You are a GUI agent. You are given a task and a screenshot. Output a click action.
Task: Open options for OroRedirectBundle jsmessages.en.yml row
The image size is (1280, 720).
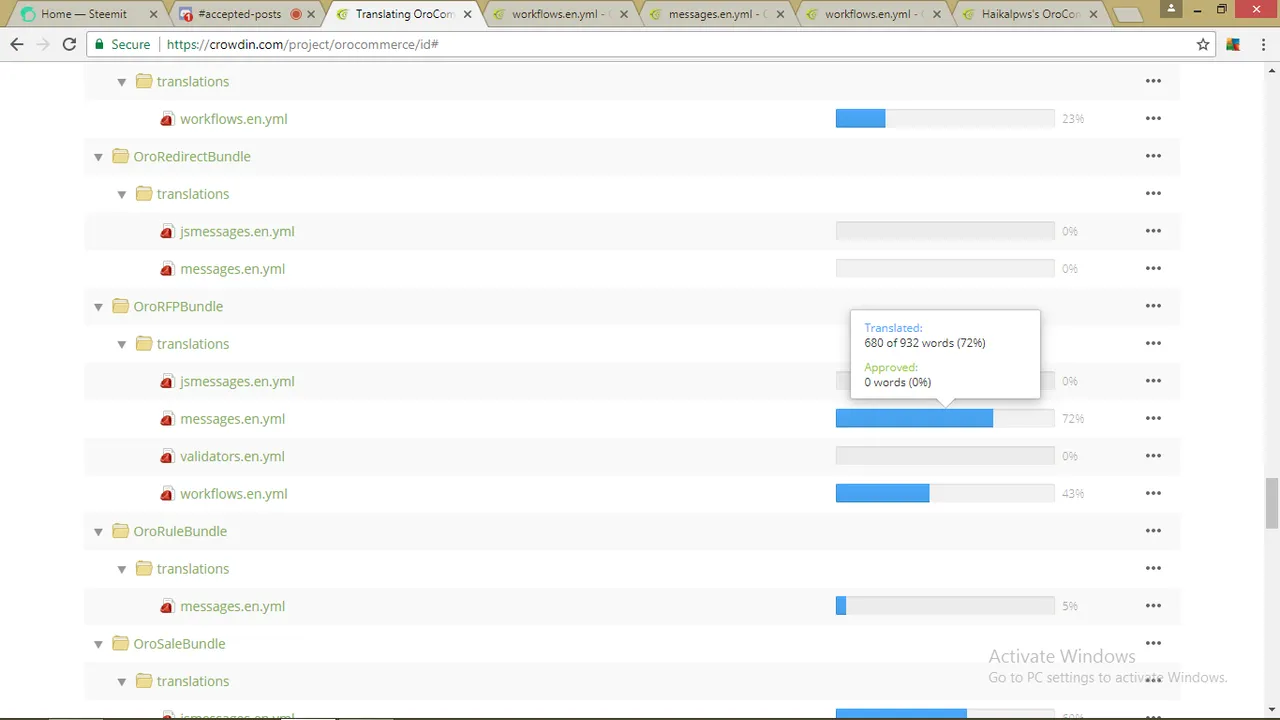[1153, 231]
